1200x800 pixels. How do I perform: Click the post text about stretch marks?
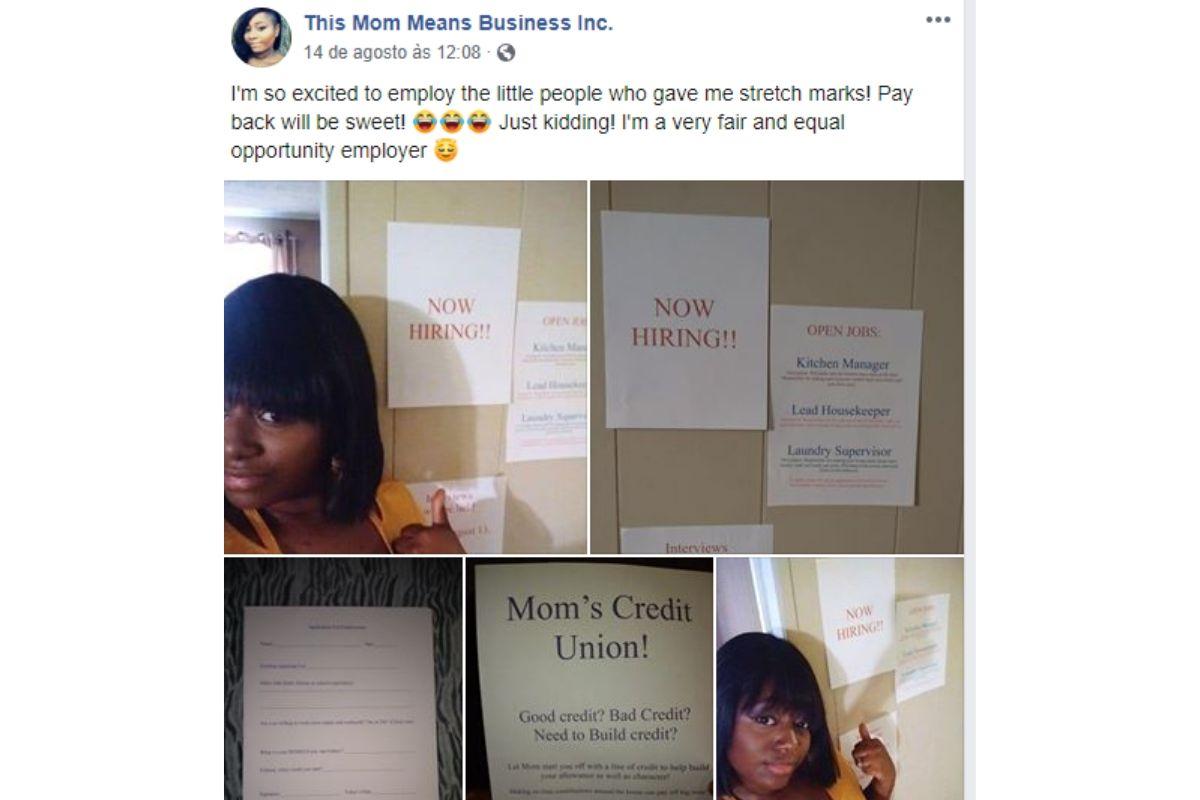[571, 123]
